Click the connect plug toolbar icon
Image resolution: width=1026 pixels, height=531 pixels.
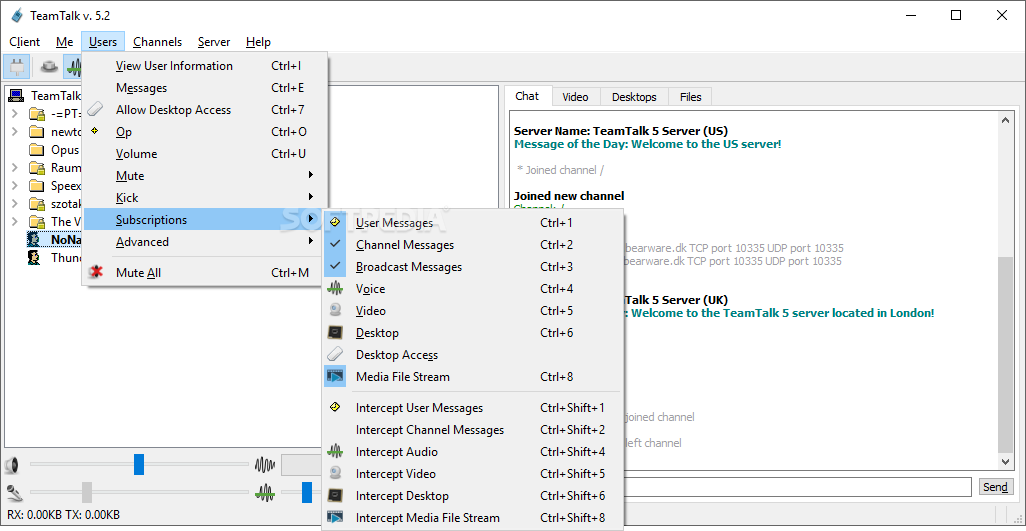click(x=16, y=67)
